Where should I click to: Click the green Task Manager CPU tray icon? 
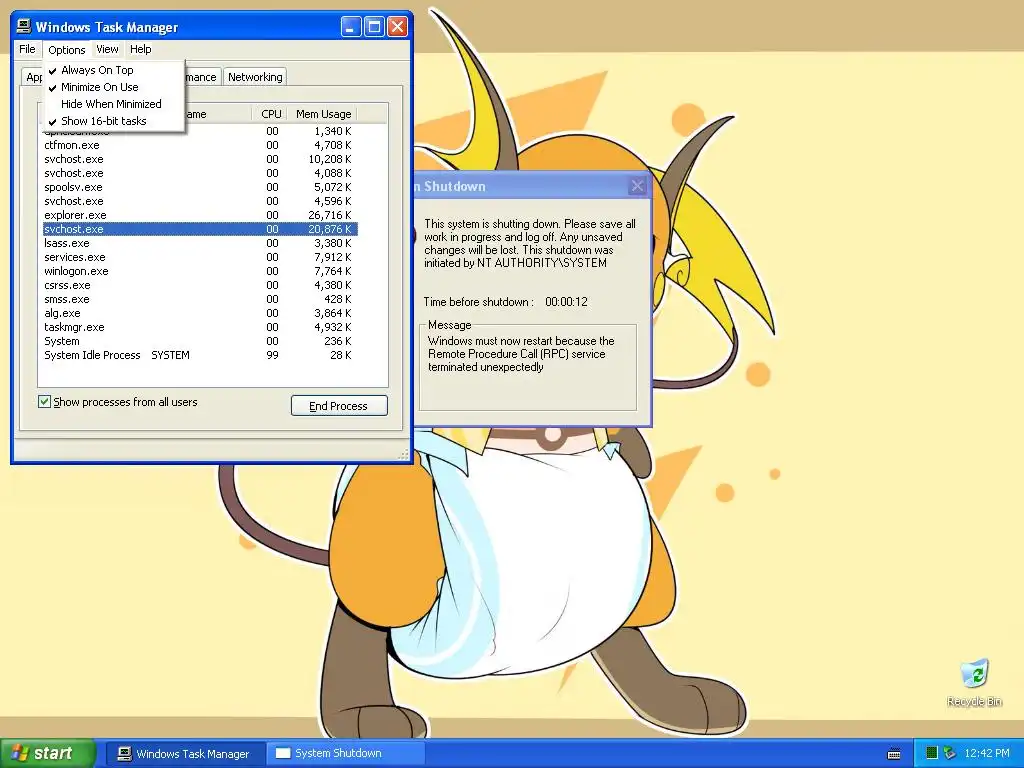point(932,754)
